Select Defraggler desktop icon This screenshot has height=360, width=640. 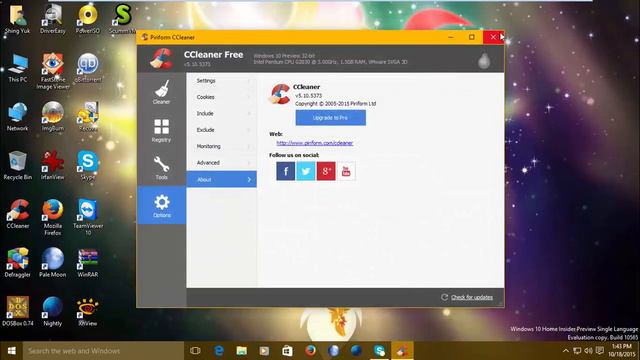[x=18, y=263]
